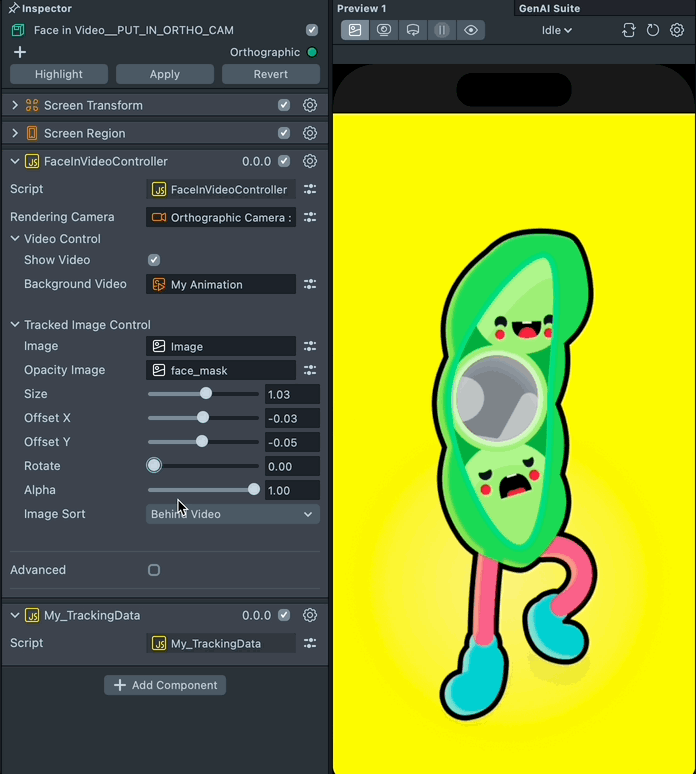
Task: Switch to the Preview 1 tab
Action: click(x=362, y=8)
